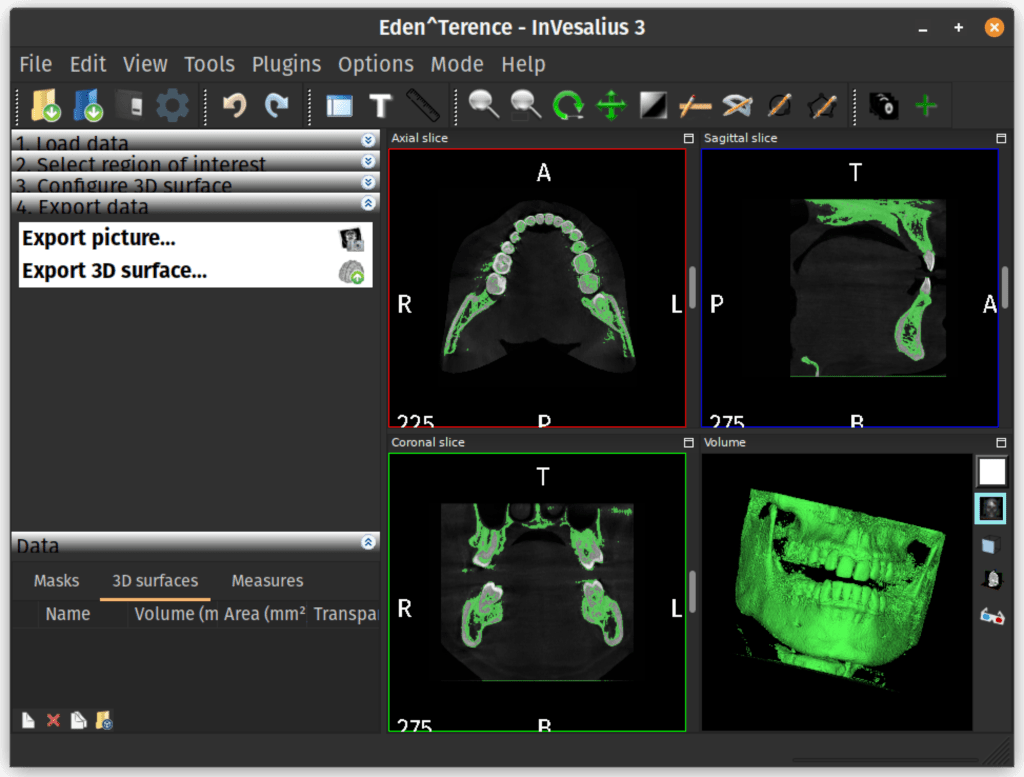1024x777 pixels.
Task: Click the camera snapshot icon in toolbar
Action: tap(884, 105)
